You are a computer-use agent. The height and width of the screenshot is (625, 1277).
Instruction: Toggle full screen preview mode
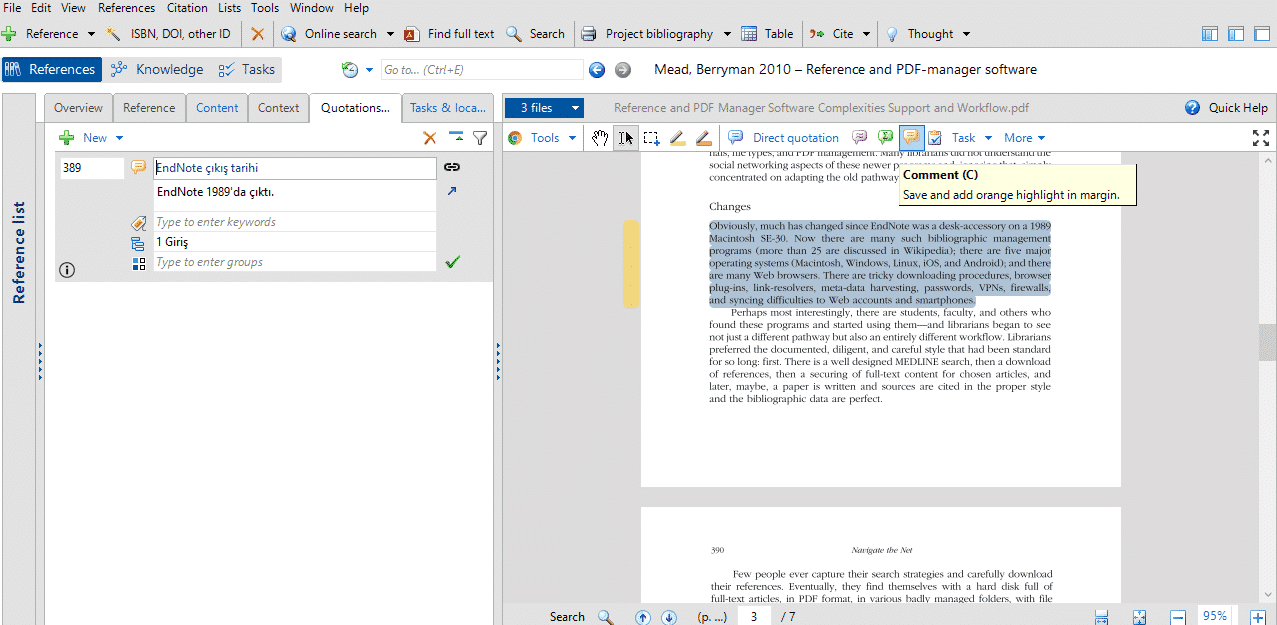pos(1261,138)
